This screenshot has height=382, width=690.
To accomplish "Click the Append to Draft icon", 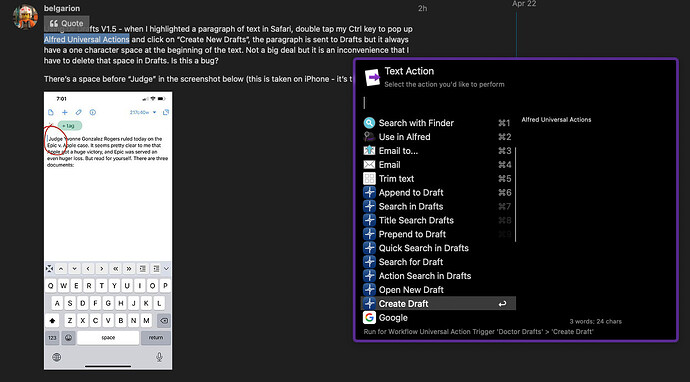I will point(369,192).
